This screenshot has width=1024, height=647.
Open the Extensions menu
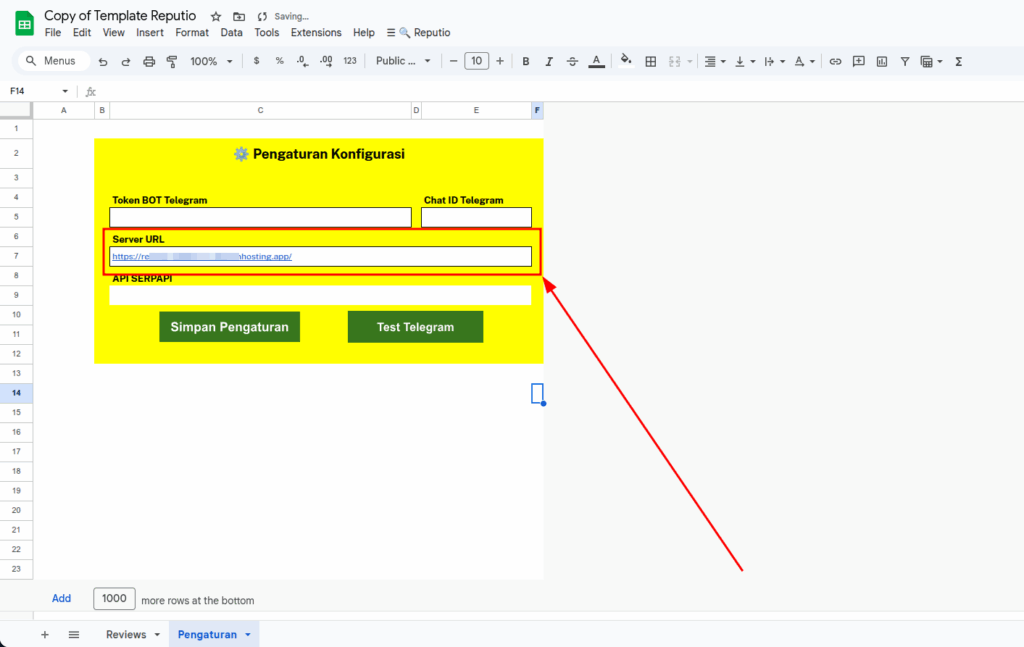click(316, 33)
